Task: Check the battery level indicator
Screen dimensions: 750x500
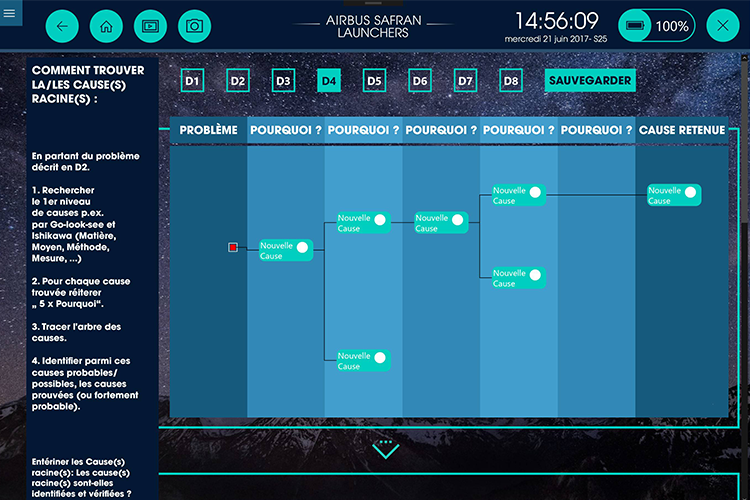Action: [656, 26]
